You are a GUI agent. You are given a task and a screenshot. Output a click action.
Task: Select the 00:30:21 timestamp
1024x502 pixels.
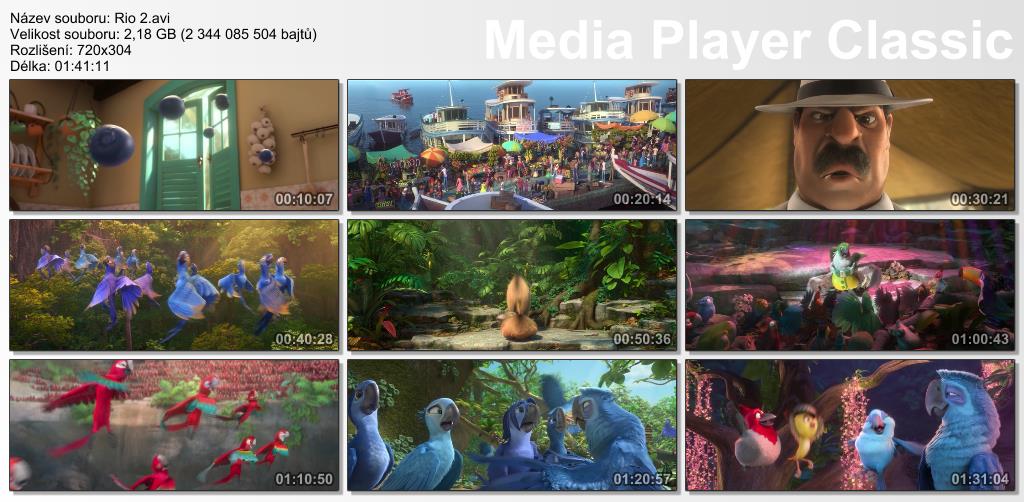pyautogui.click(x=981, y=199)
